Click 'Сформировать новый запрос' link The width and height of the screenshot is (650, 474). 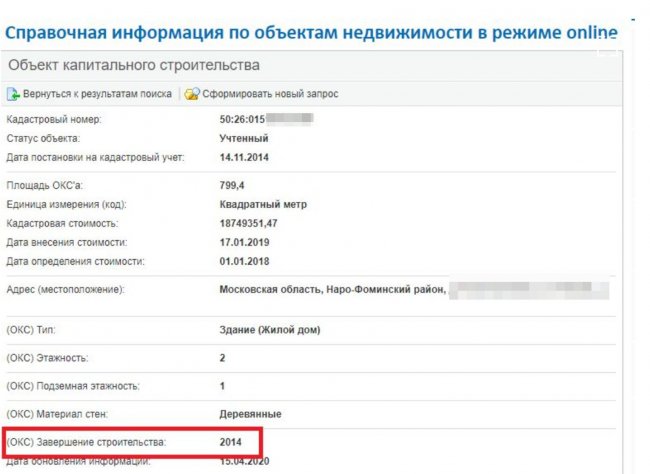coord(270,94)
